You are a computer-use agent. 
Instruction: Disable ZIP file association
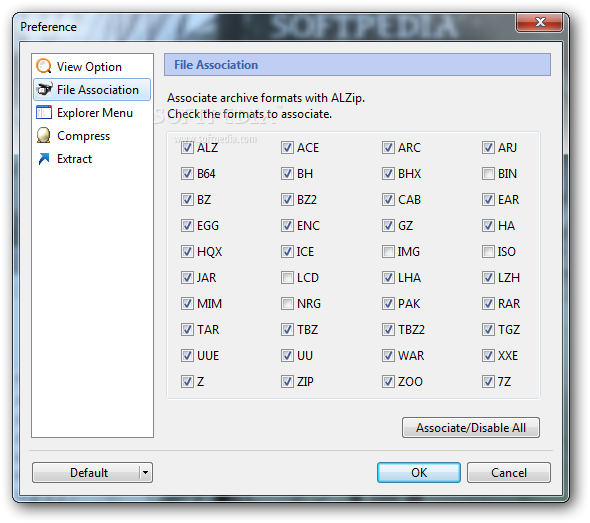[287, 382]
